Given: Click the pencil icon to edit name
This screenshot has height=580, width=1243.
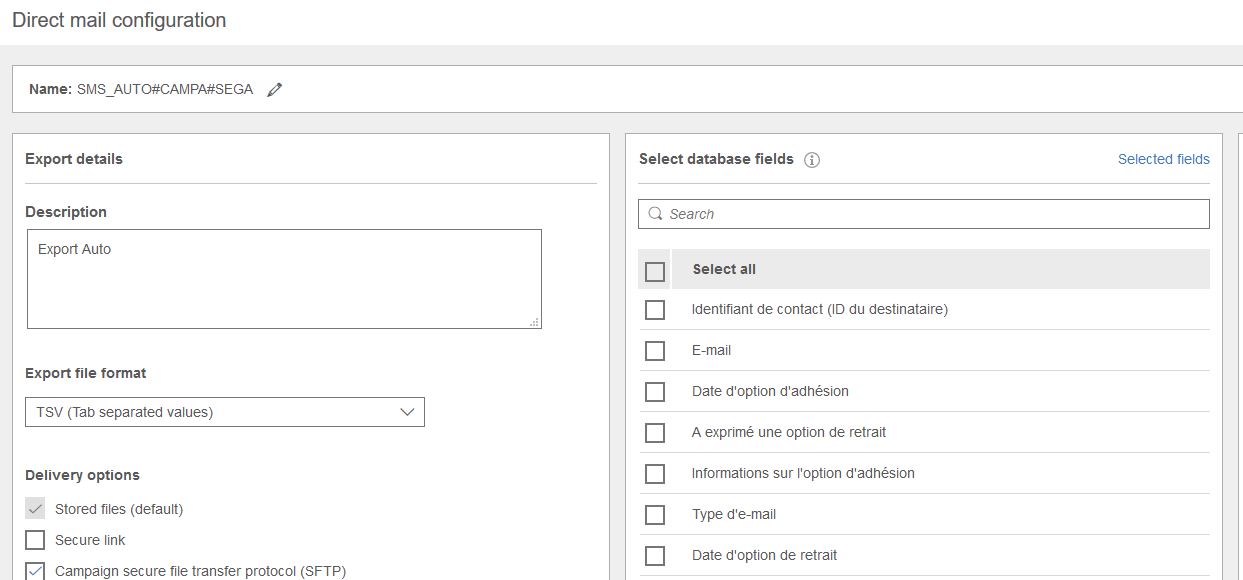Looking at the screenshot, I should 275,90.
